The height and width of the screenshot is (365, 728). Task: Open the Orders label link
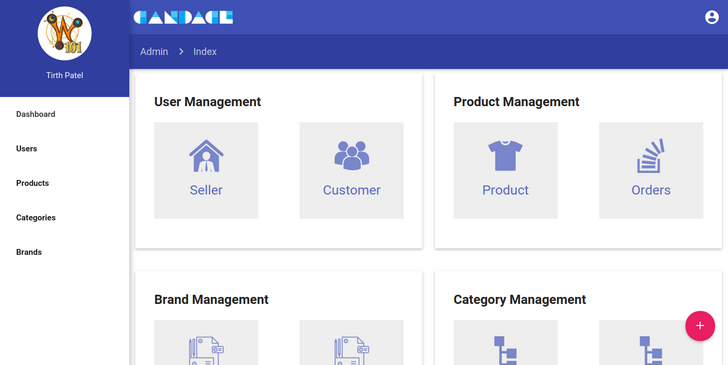tap(650, 190)
